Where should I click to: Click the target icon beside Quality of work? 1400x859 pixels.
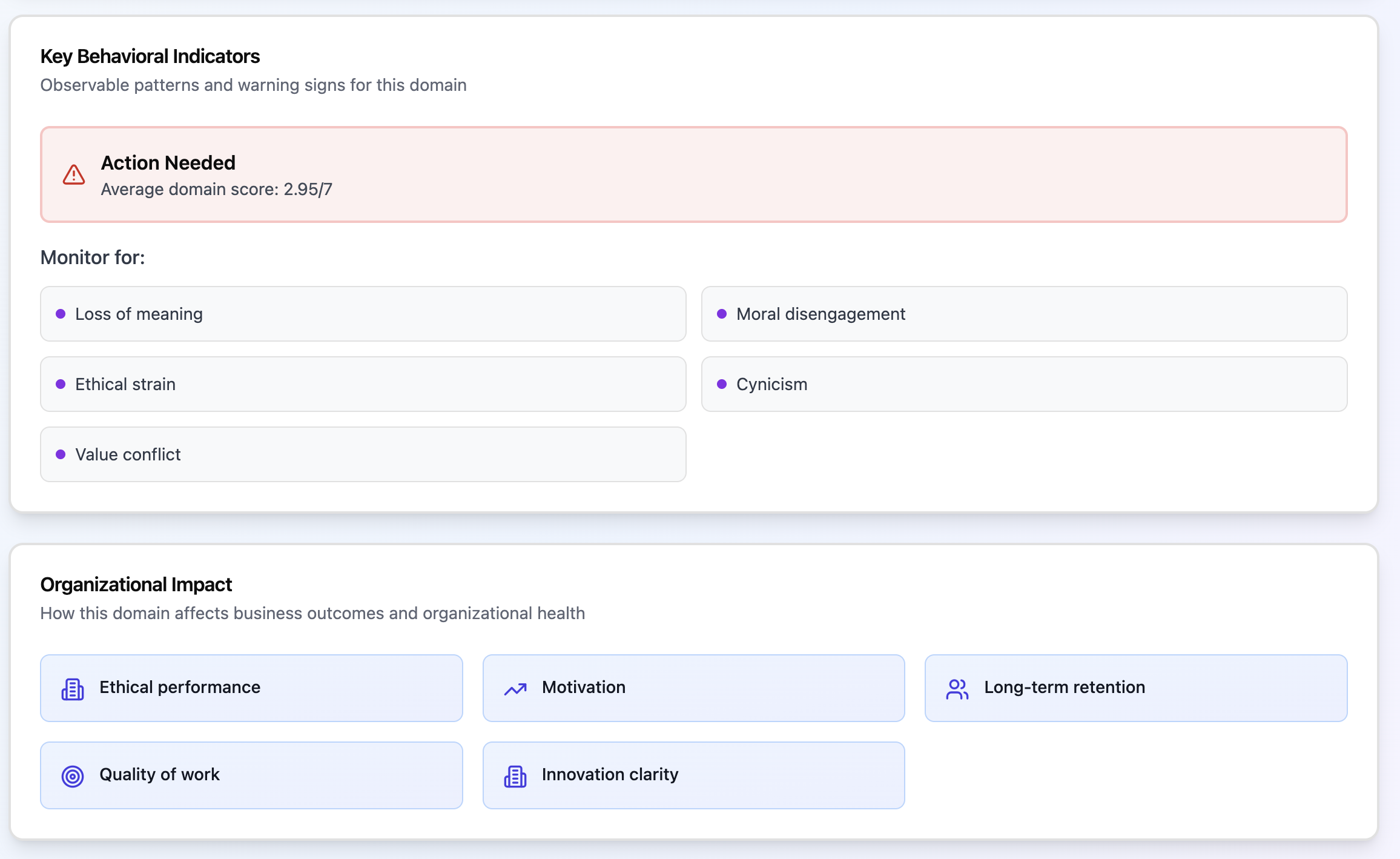pos(73,776)
